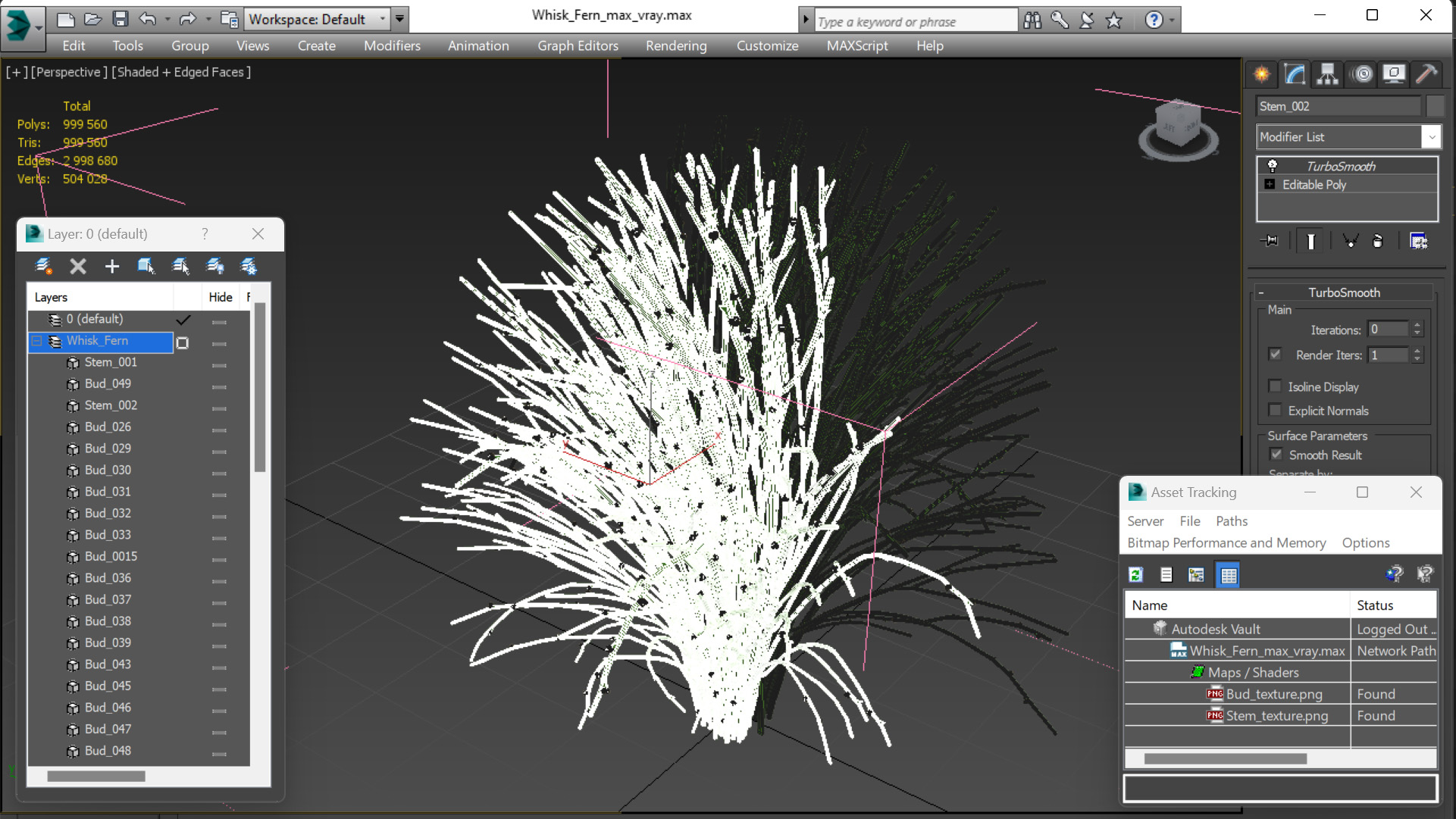Screen dimensions: 1456x819
Task: Click the Iterations value field
Action: 1388,330
